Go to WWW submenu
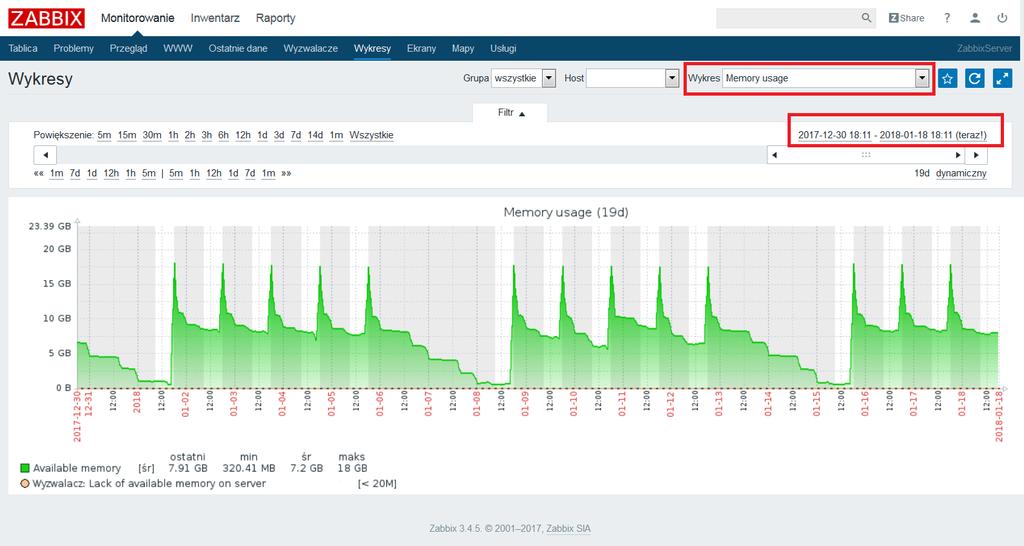The image size is (1024, 546). 178,48
